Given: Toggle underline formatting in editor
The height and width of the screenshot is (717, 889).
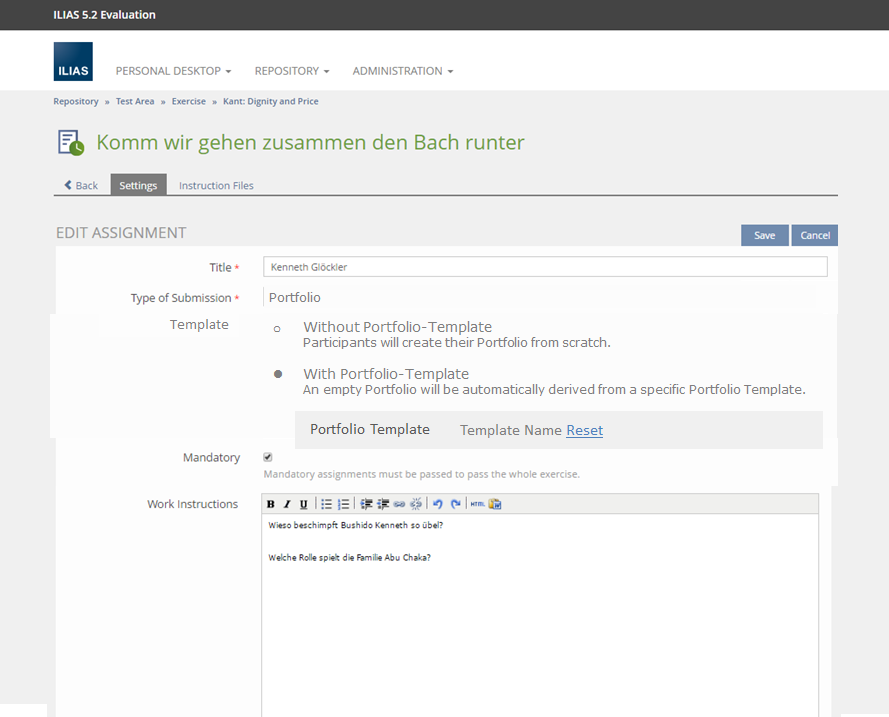Looking at the screenshot, I should [303, 504].
